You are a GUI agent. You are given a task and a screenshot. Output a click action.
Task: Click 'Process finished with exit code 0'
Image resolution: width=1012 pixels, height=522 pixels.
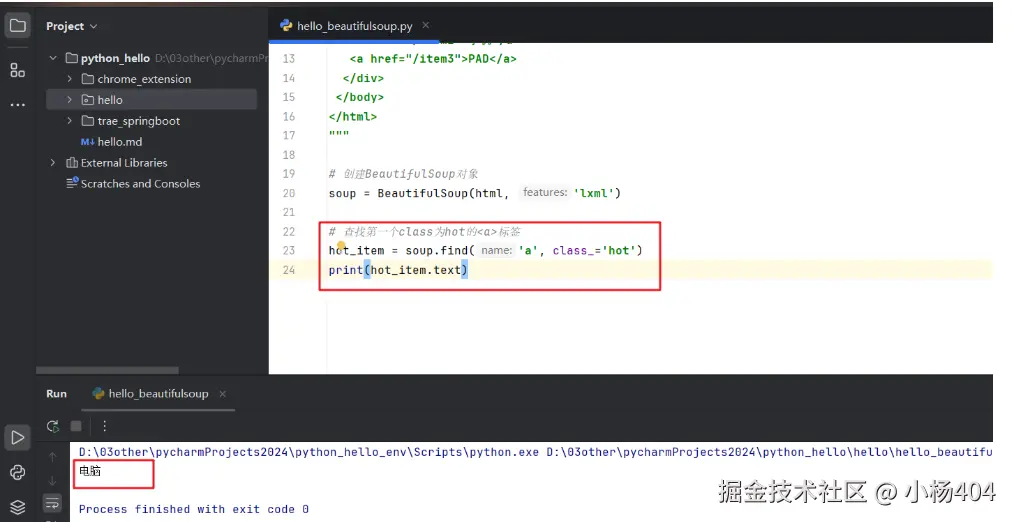tap(194, 509)
